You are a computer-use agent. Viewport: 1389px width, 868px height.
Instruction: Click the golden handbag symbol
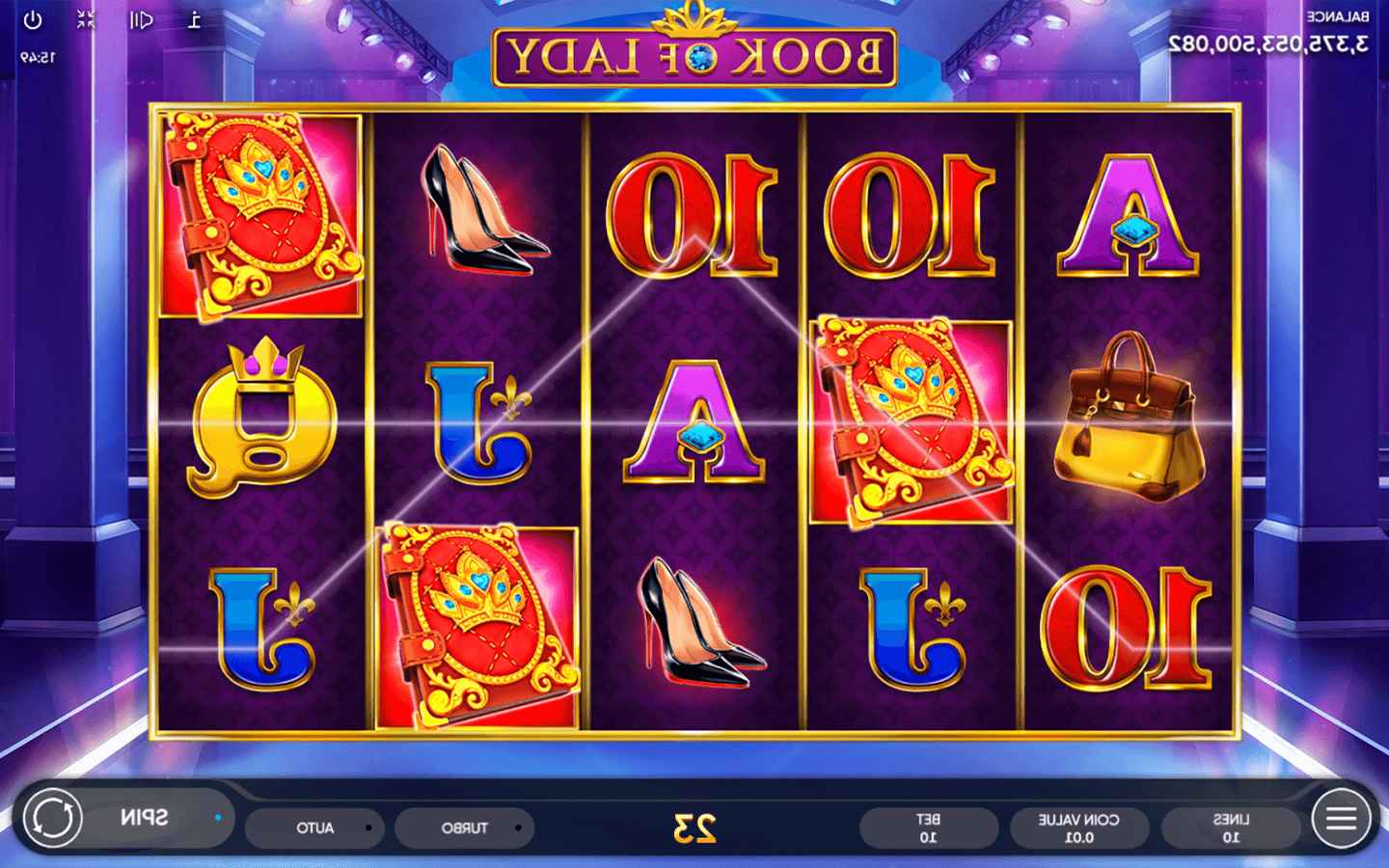[1129, 419]
